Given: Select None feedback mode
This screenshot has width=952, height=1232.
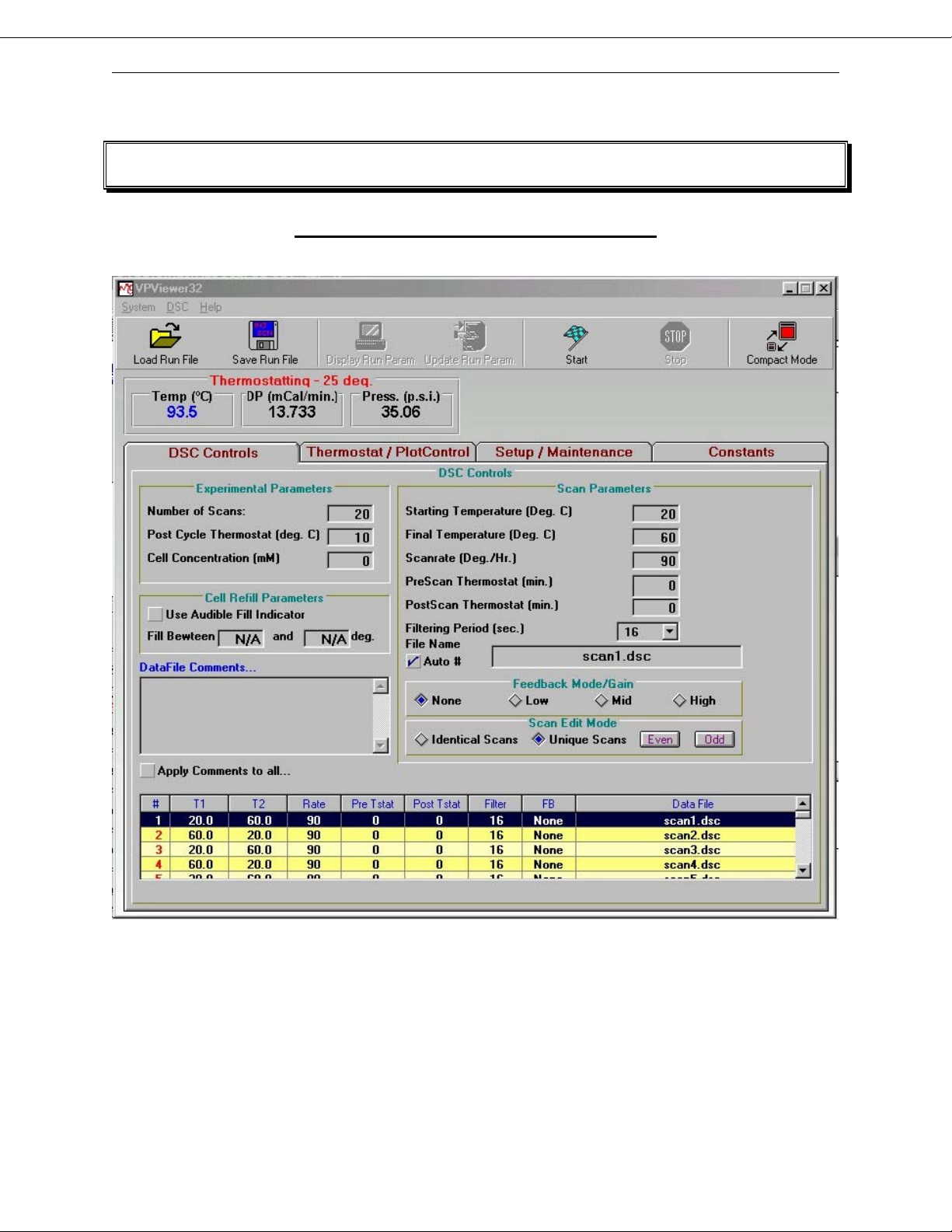Looking at the screenshot, I should [x=421, y=700].
